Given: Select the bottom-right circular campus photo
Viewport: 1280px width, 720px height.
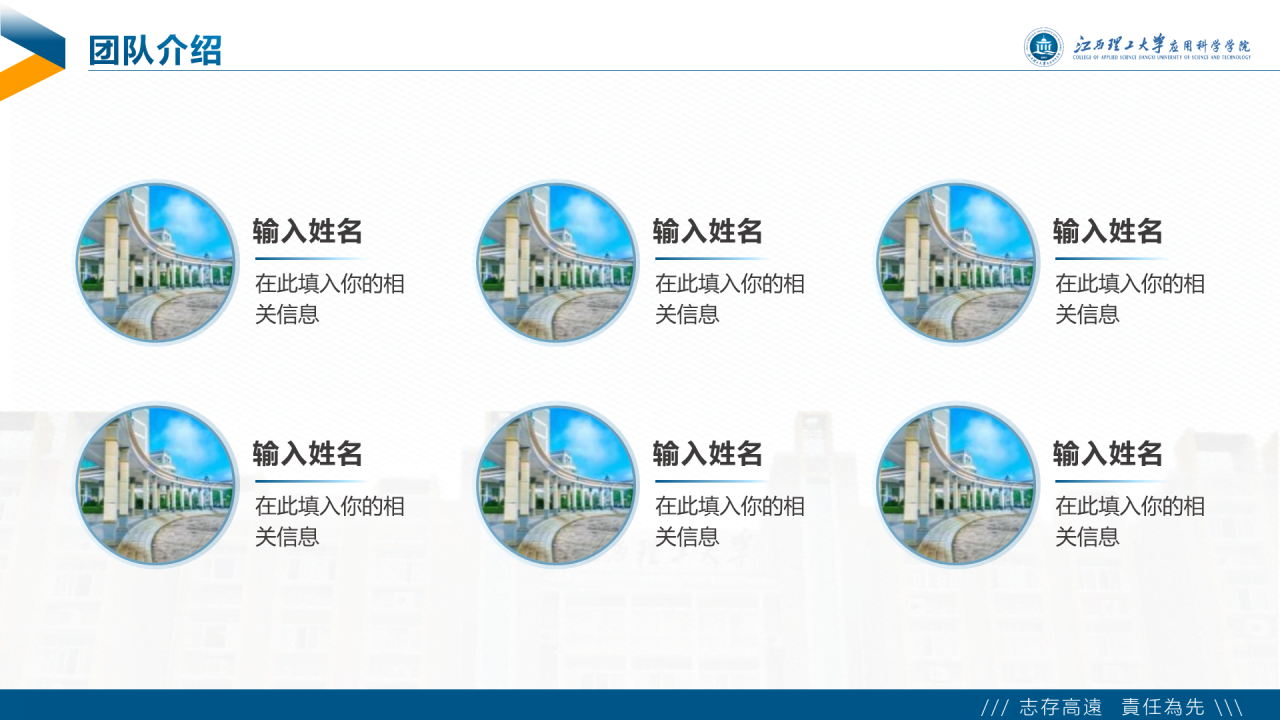Looking at the screenshot, I should [957, 485].
